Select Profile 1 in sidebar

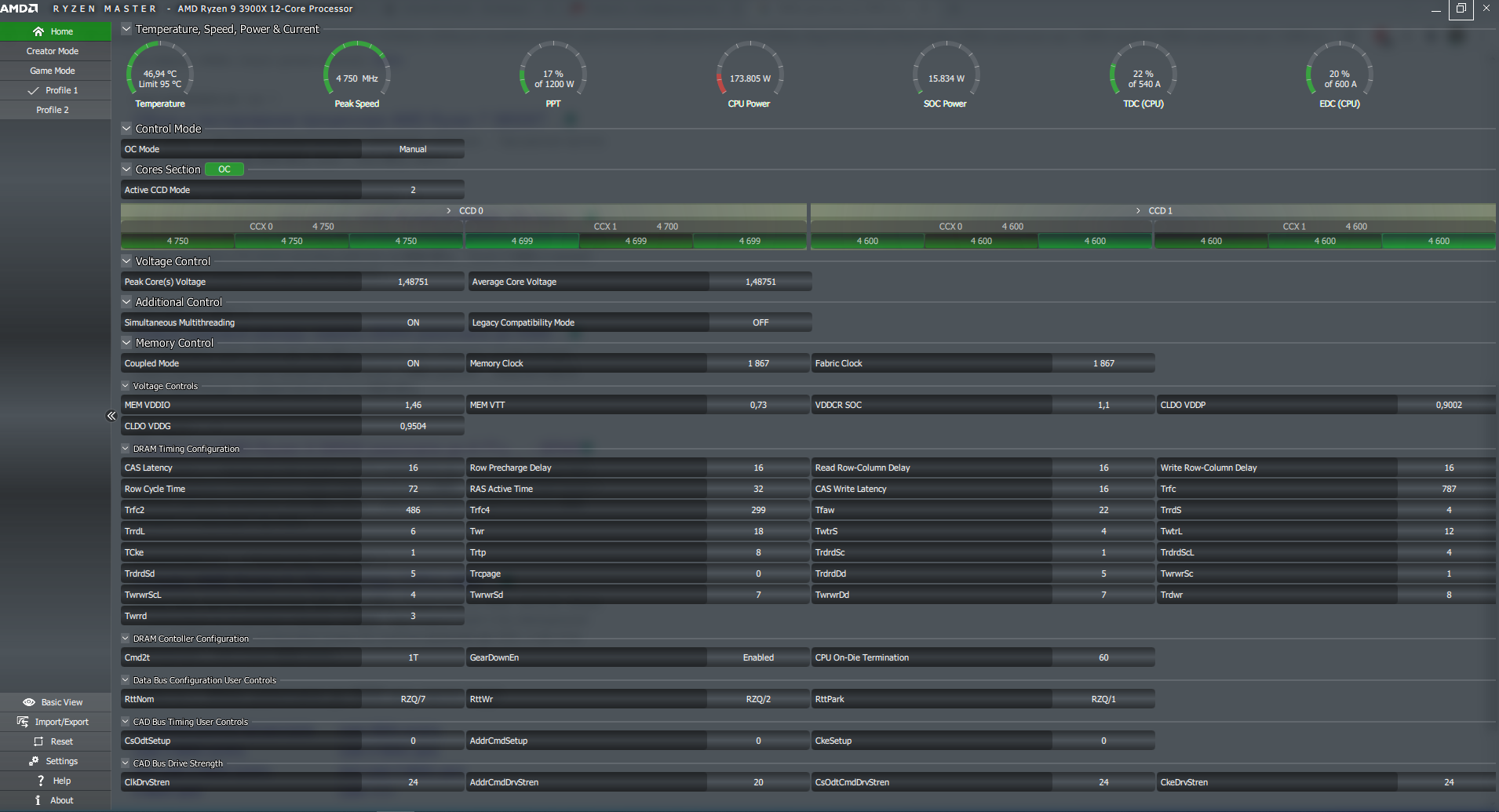click(x=56, y=90)
